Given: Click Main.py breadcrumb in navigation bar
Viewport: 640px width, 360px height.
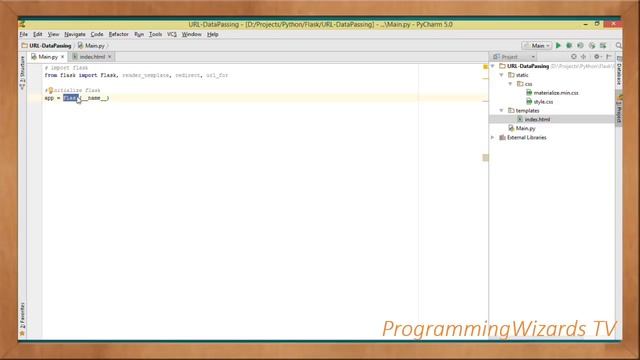Looking at the screenshot, I should tap(91, 46).
